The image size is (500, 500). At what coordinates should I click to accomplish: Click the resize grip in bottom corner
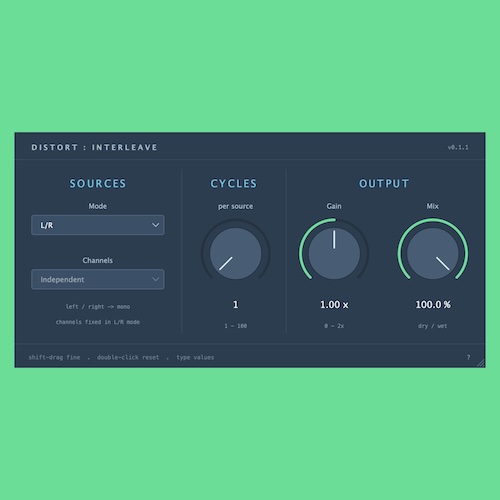click(x=481, y=363)
